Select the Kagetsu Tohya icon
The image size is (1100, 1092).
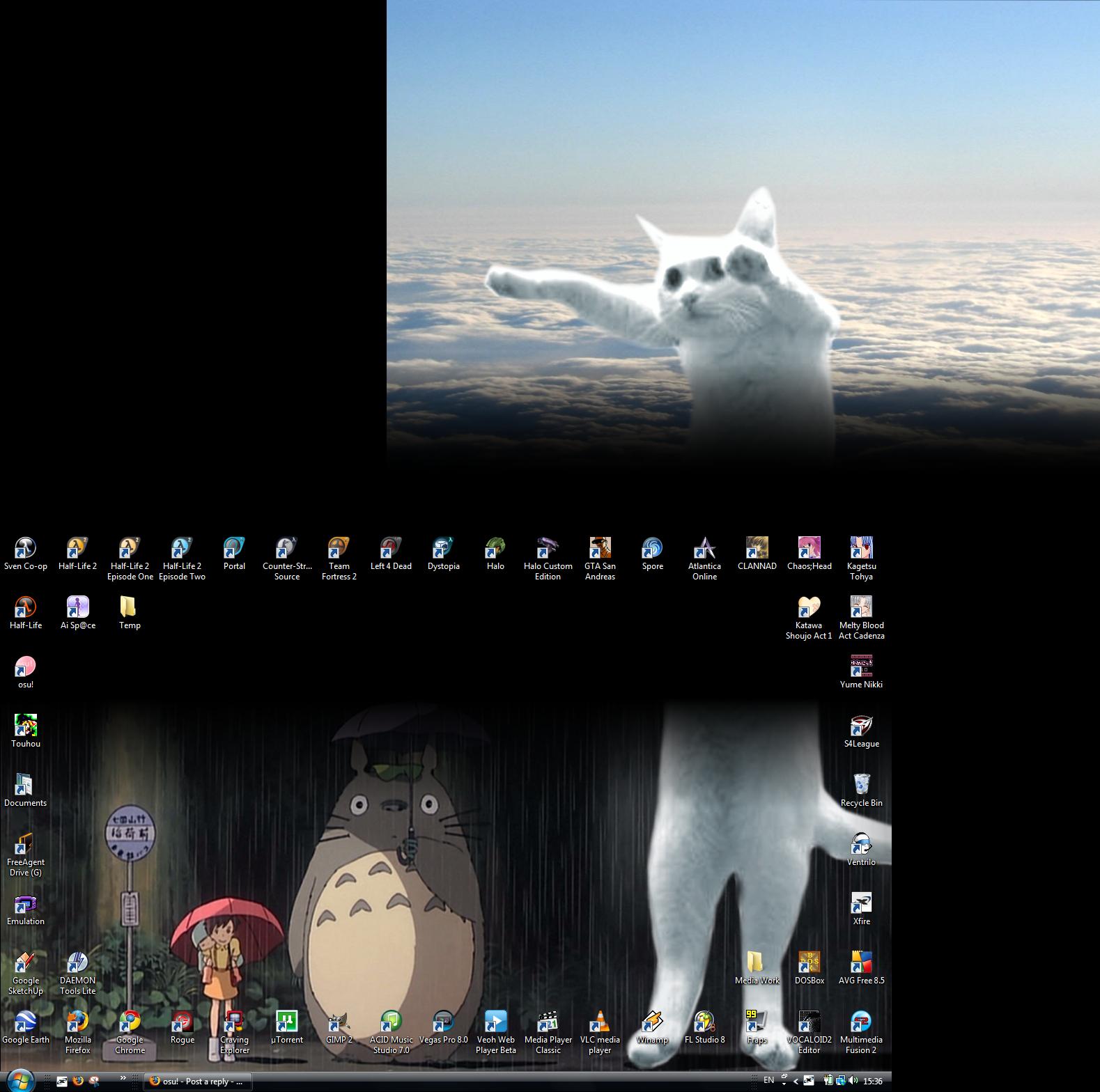pos(862,559)
